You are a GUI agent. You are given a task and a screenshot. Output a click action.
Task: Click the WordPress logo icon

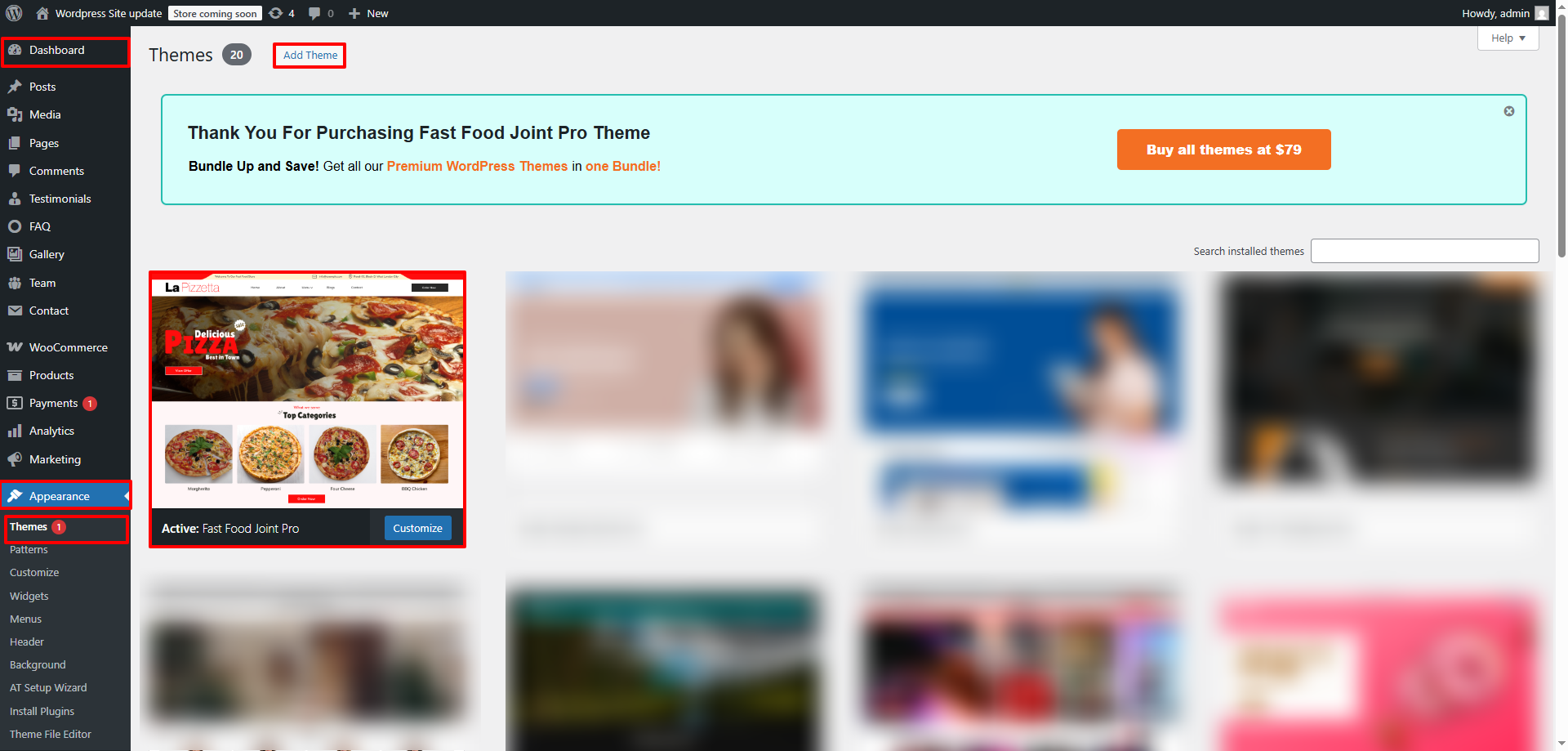point(14,13)
